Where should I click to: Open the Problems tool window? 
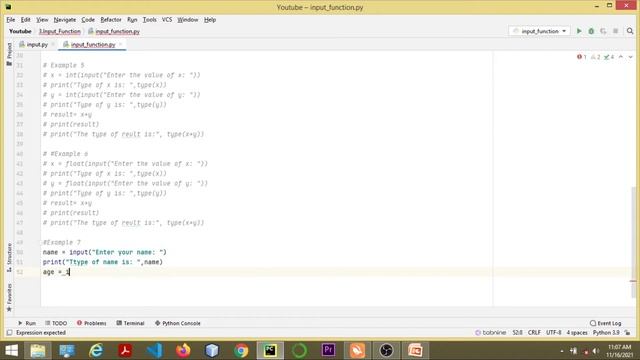click(x=91, y=323)
